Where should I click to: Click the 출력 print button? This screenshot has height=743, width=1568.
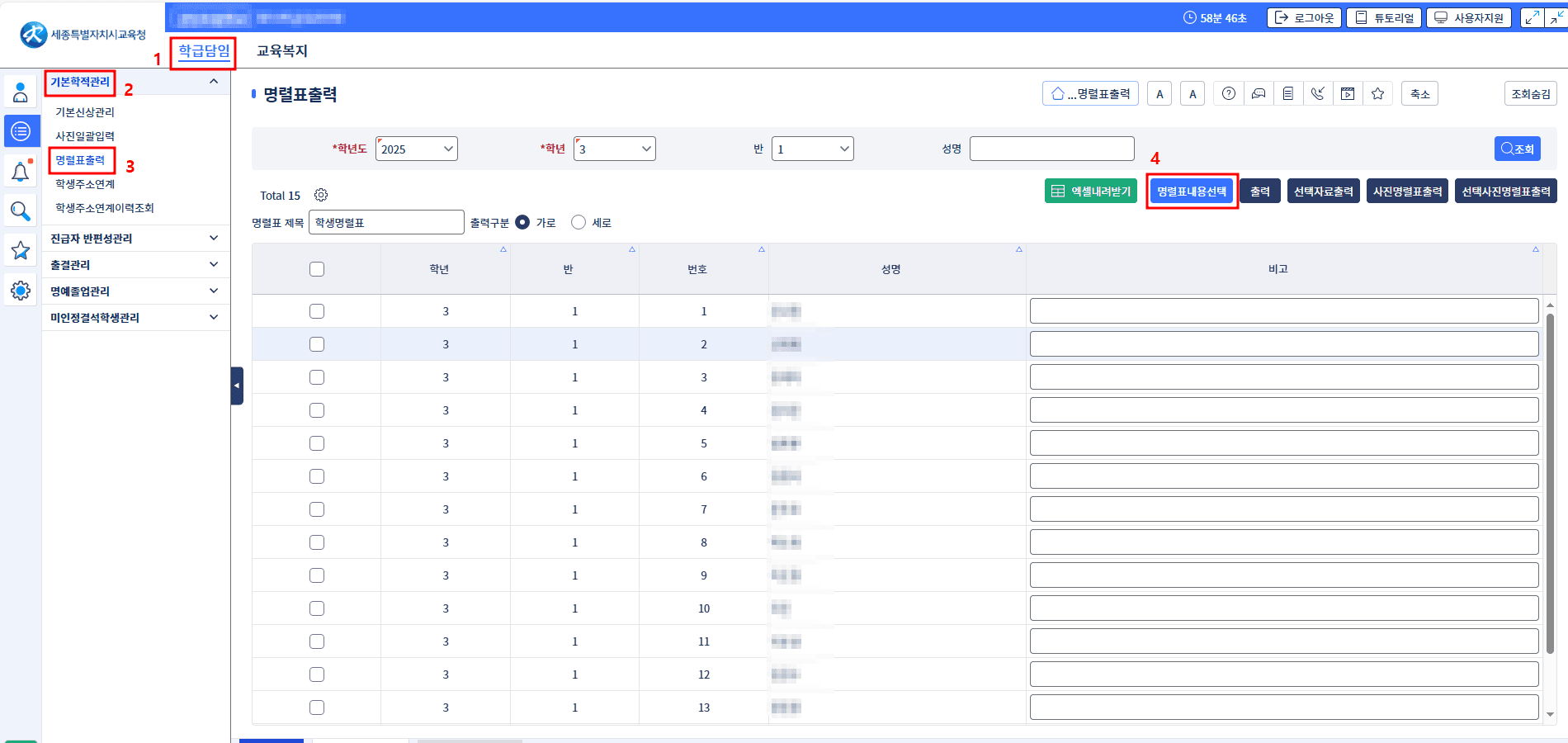[1260, 192]
